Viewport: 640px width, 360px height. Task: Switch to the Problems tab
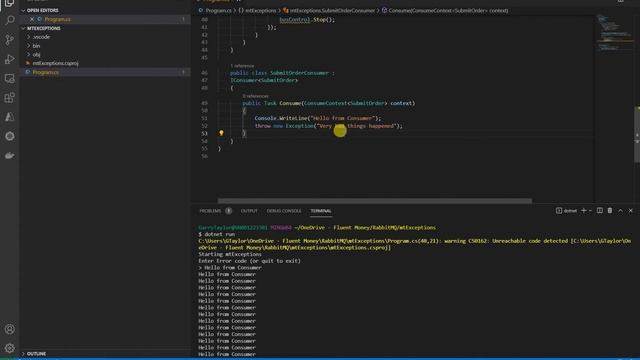[210, 211]
